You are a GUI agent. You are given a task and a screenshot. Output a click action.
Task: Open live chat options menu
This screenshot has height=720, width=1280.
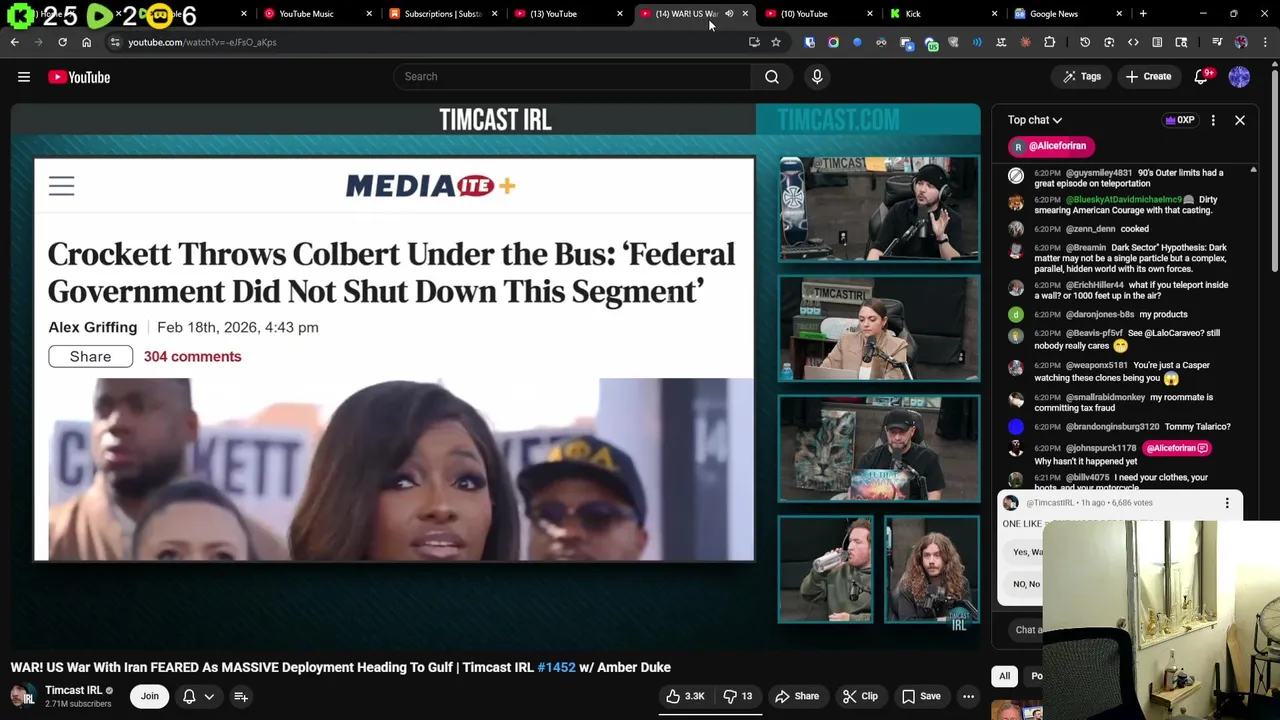1213,120
